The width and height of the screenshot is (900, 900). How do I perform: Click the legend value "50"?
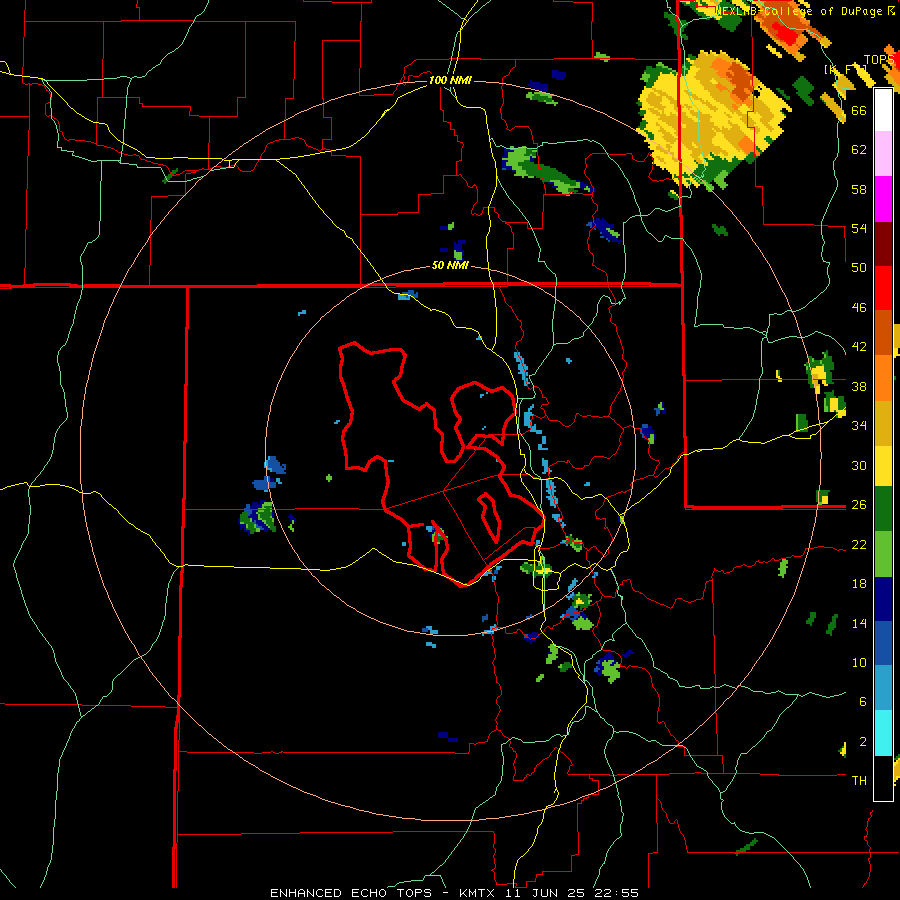click(859, 268)
